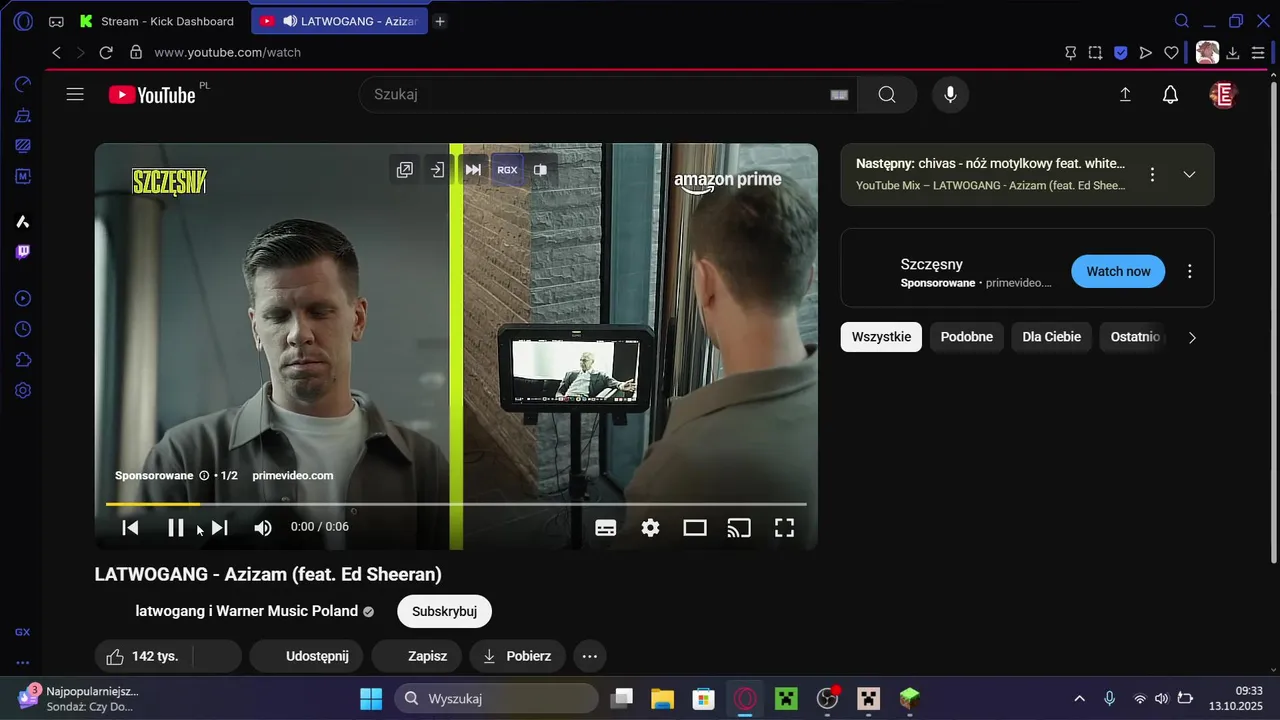
Task: Pop out video with detach icon
Action: coord(404,170)
